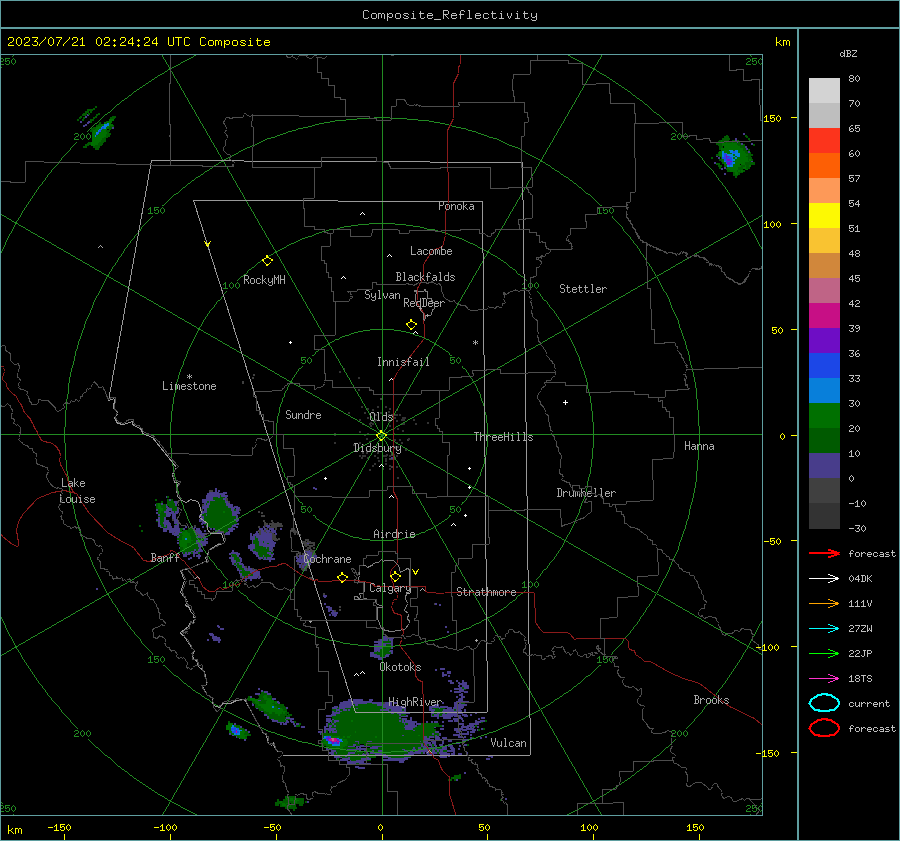This screenshot has width=900, height=841.
Task: Click the magenta 18TS arrow legend icon
Action: coord(824,679)
